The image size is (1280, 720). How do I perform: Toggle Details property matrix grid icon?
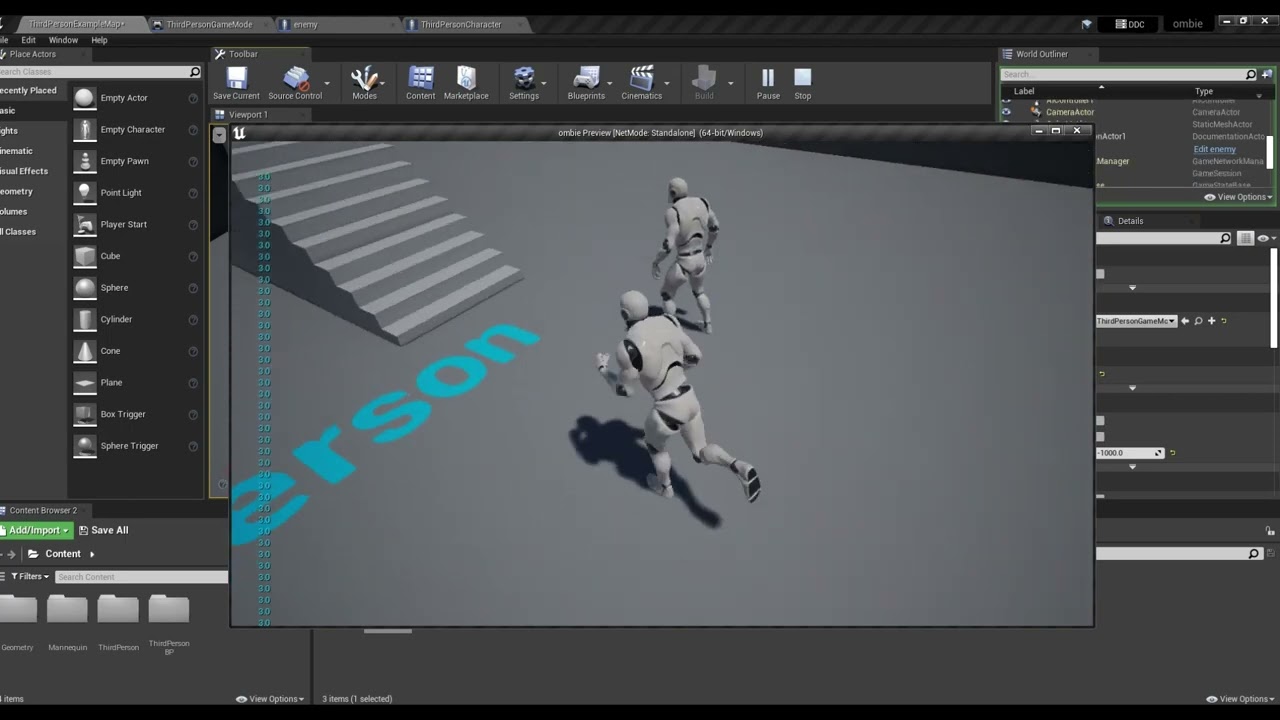tap(1245, 238)
